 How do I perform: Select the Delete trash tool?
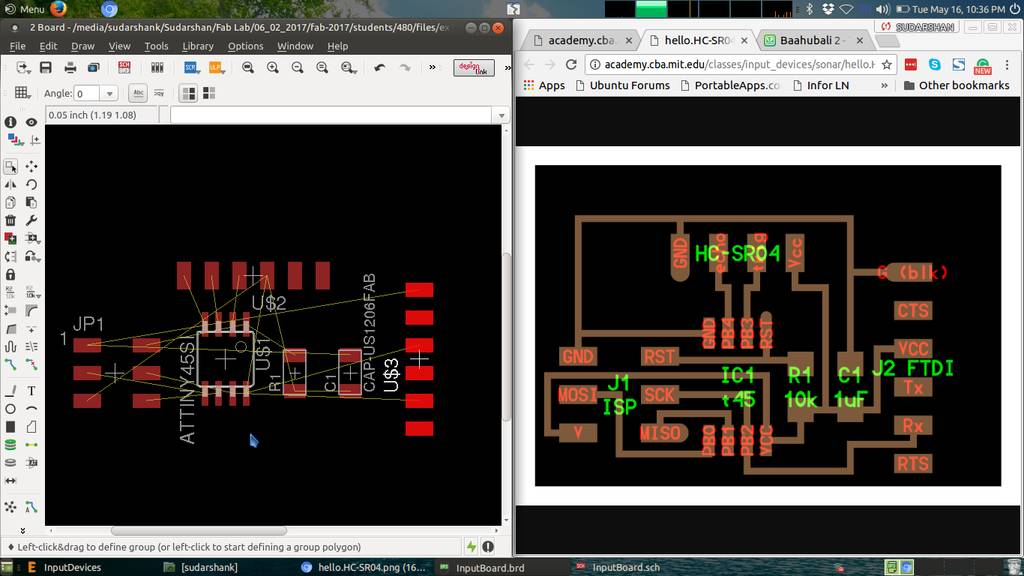pos(10,220)
